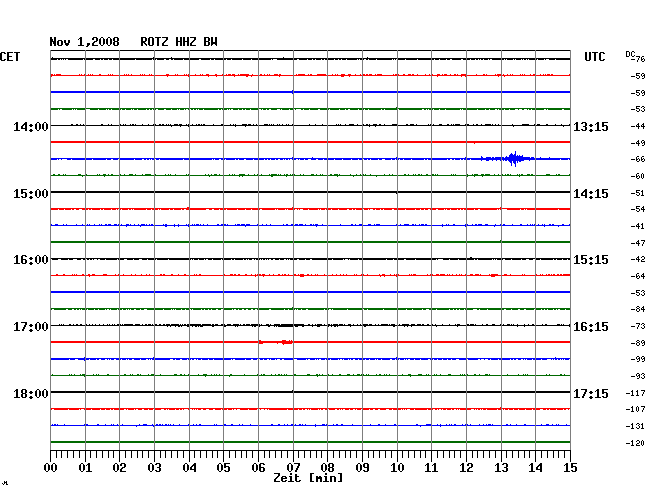Select the CET time label "15:00"
This screenshot has width=650, height=494.
tap(31, 194)
